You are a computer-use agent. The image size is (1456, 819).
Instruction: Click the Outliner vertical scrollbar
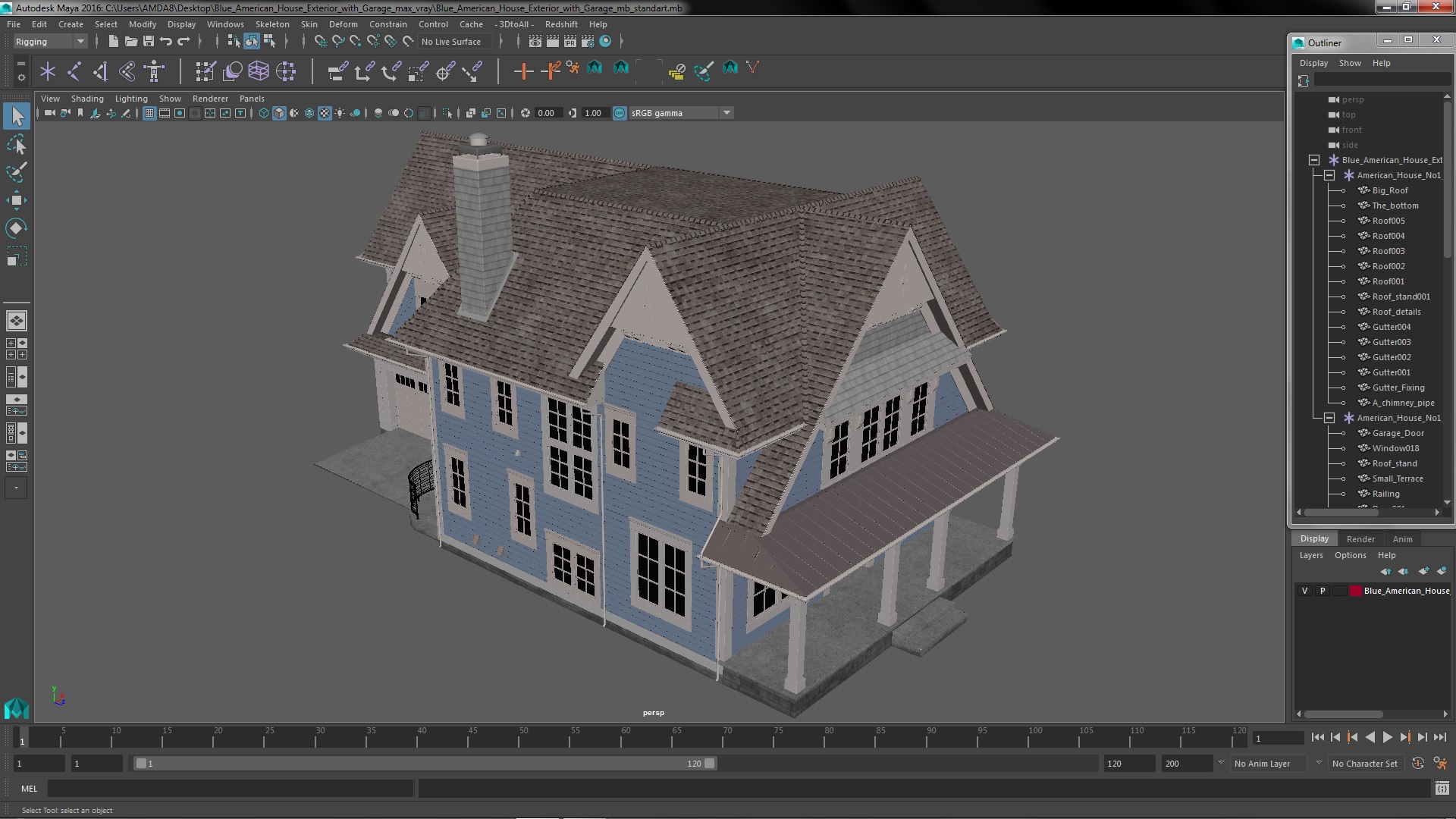[x=1447, y=180]
